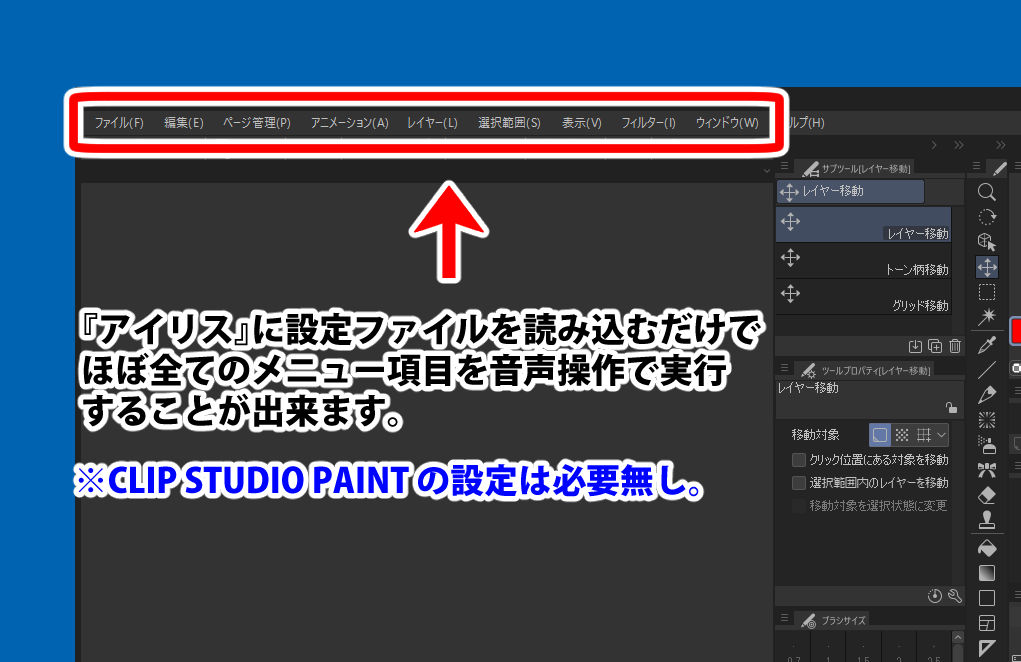Select レイヤー移動 sub tool group tab
The width and height of the screenshot is (1021, 662).
850,191
